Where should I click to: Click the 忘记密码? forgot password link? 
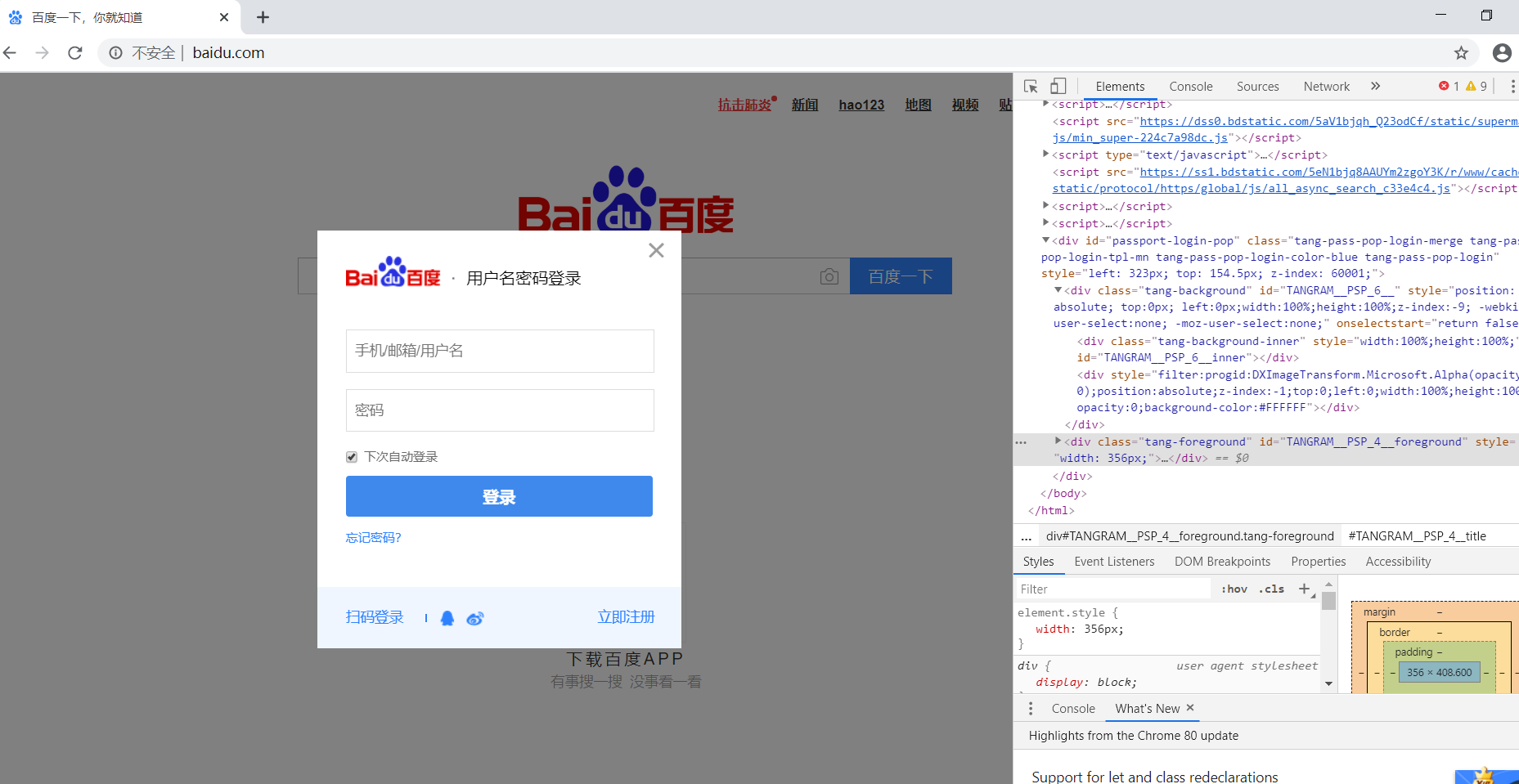point(373,537)
